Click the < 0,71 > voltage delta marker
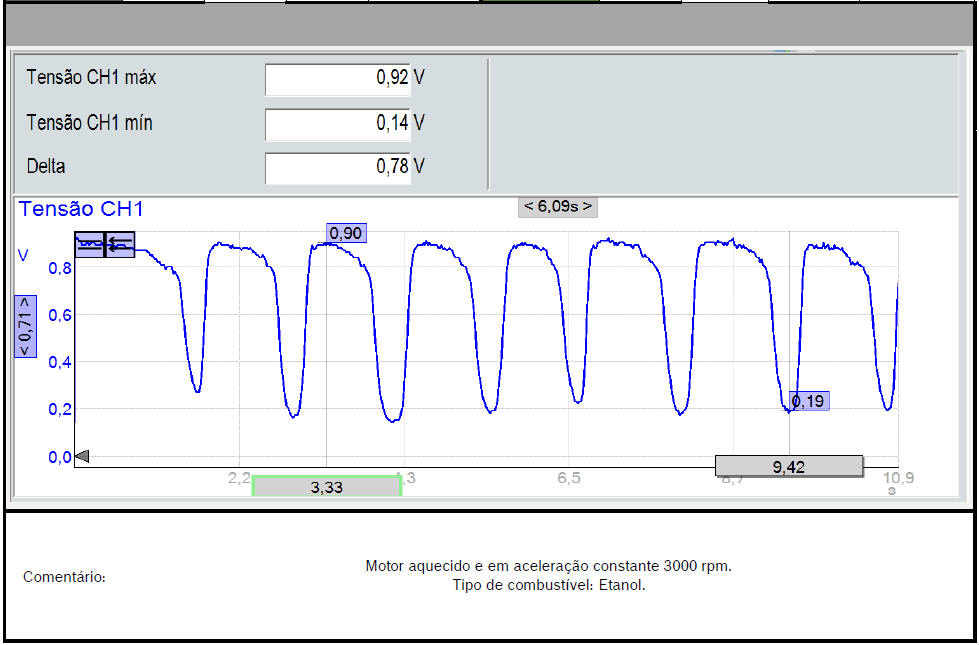 point(24,326)
